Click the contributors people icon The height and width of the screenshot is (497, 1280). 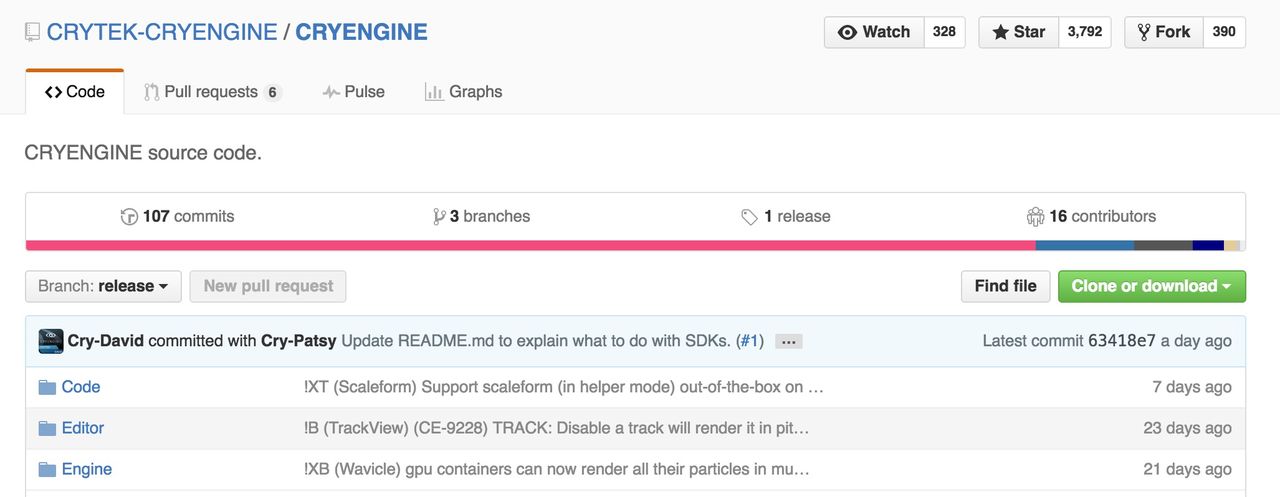pyautogui.click(x=1035, y=216)
